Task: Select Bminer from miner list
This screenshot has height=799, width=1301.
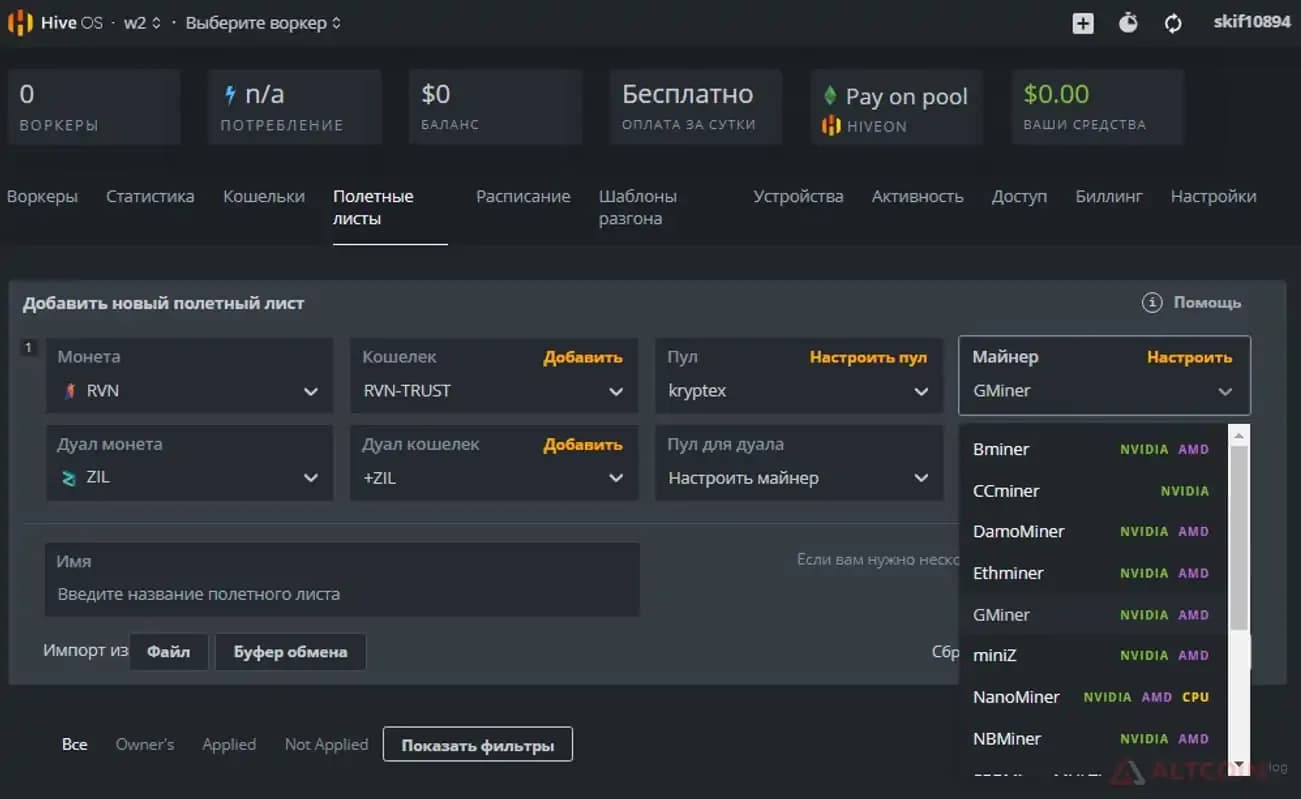Action: tap(1094, 449)
